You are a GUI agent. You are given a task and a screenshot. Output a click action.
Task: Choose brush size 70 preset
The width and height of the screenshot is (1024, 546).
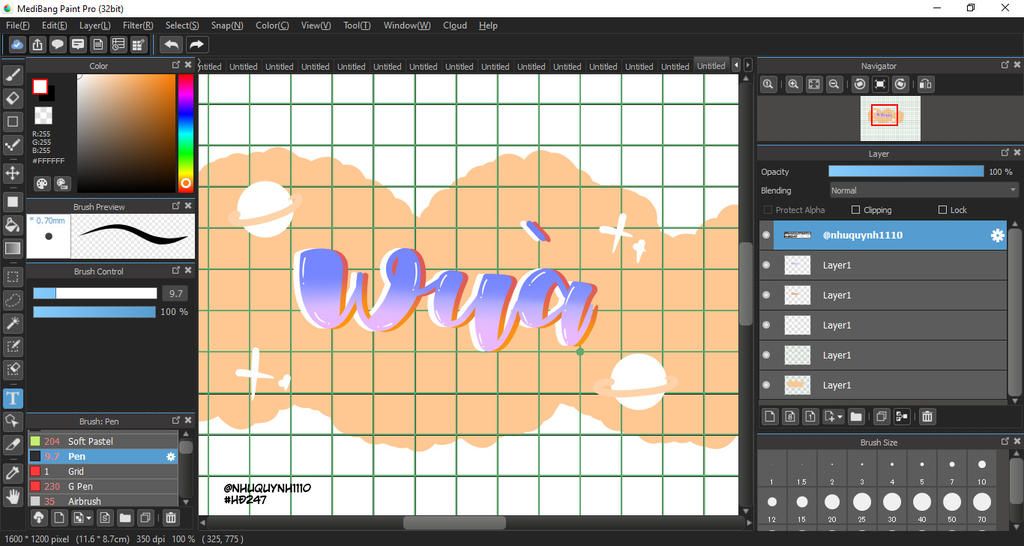click(982, 506)
